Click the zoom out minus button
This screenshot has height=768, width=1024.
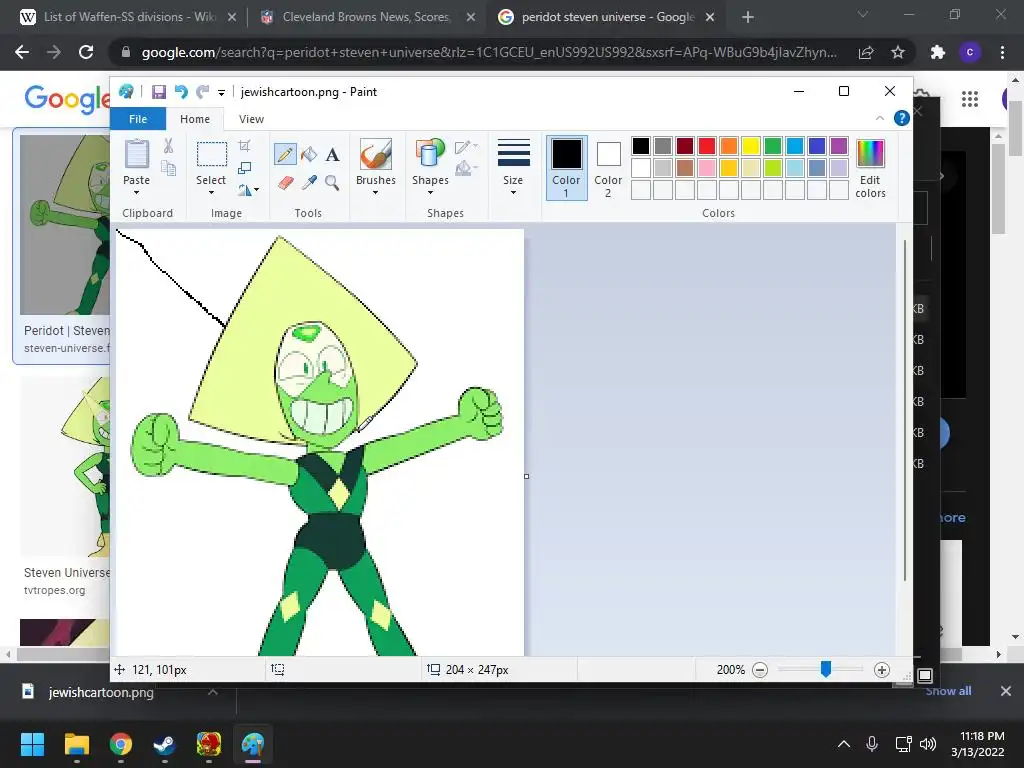(x=760, y=669)
